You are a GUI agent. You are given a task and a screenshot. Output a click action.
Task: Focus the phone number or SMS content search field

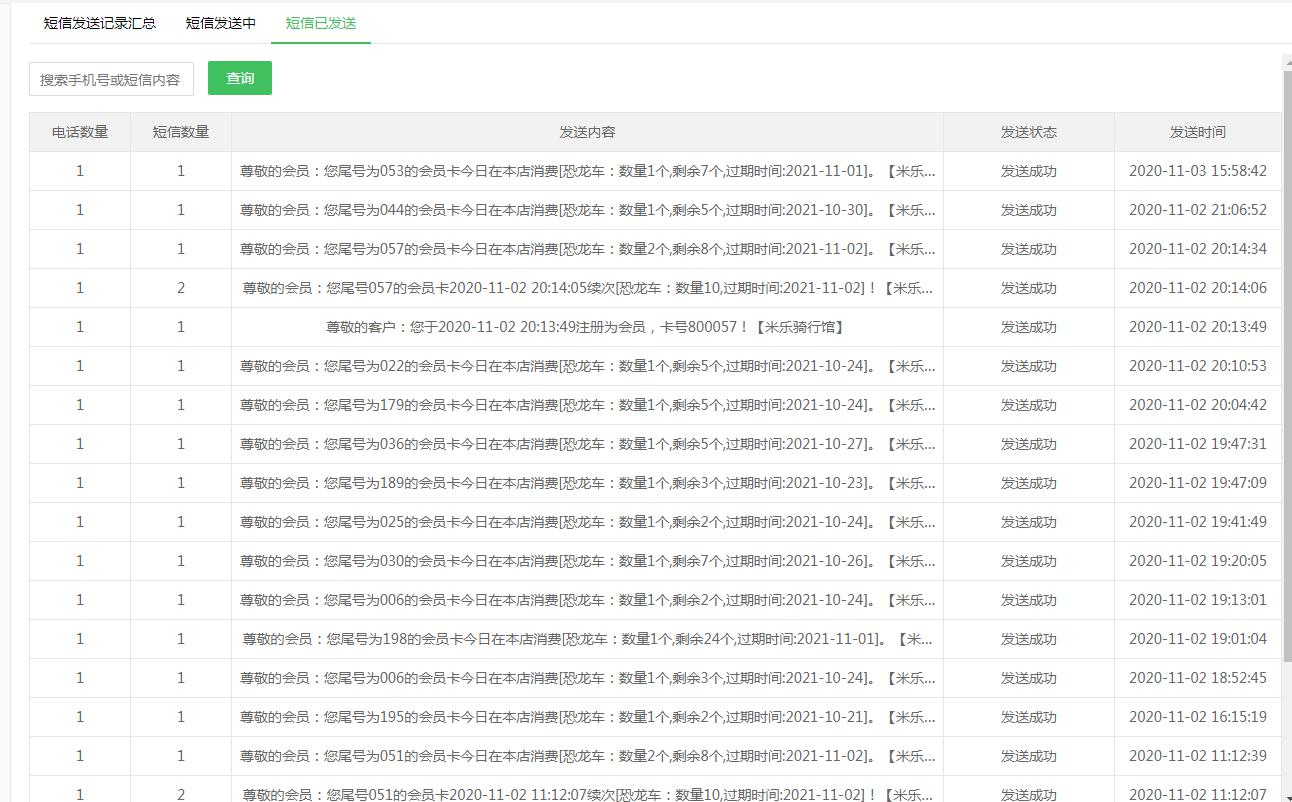point(111,79)
